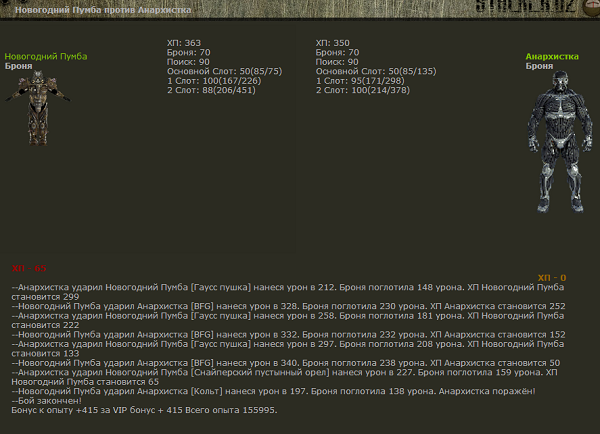
Task: Click the orange ХП - 0 indicator
Action: coord(551,278)
